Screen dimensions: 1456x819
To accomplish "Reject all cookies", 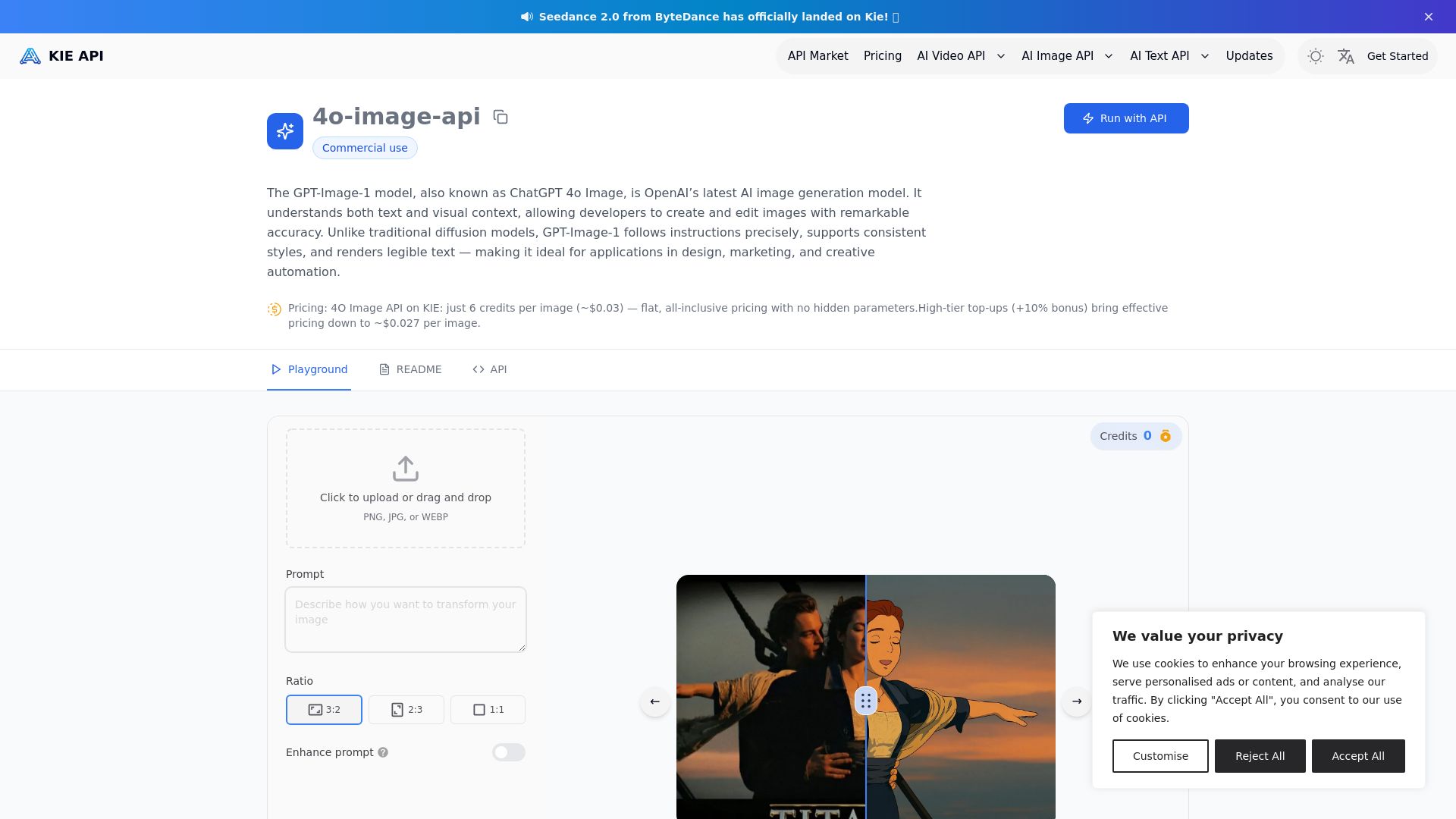I will [x=1260, y=756].
